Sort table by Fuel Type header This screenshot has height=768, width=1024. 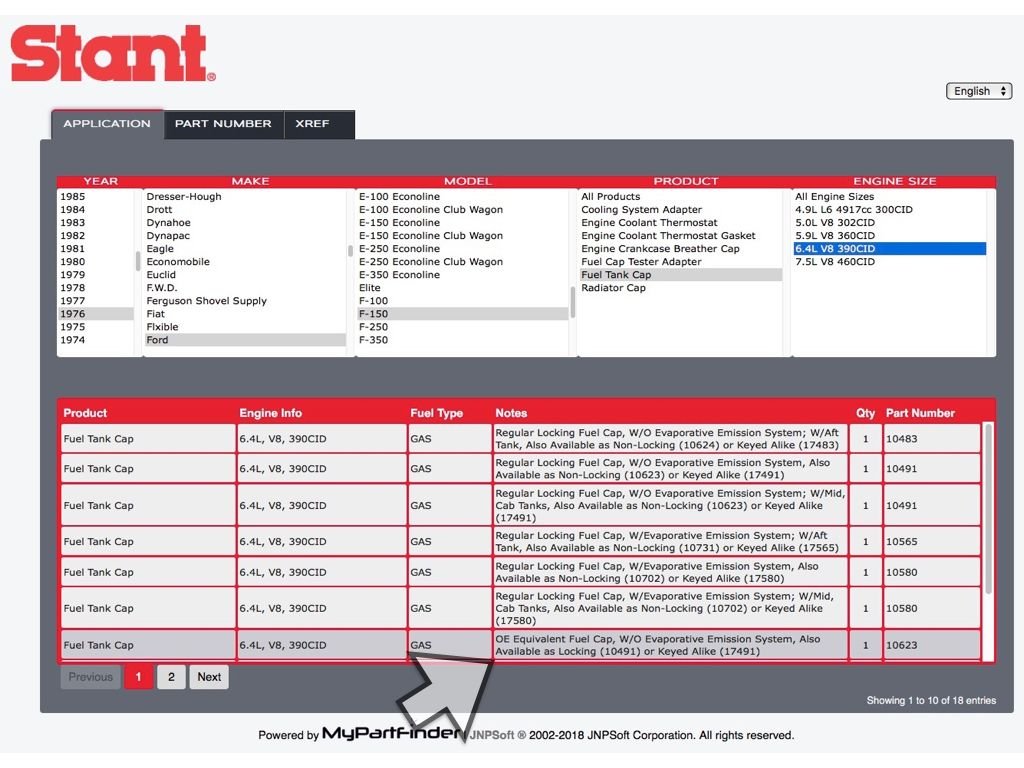[437, 413]
